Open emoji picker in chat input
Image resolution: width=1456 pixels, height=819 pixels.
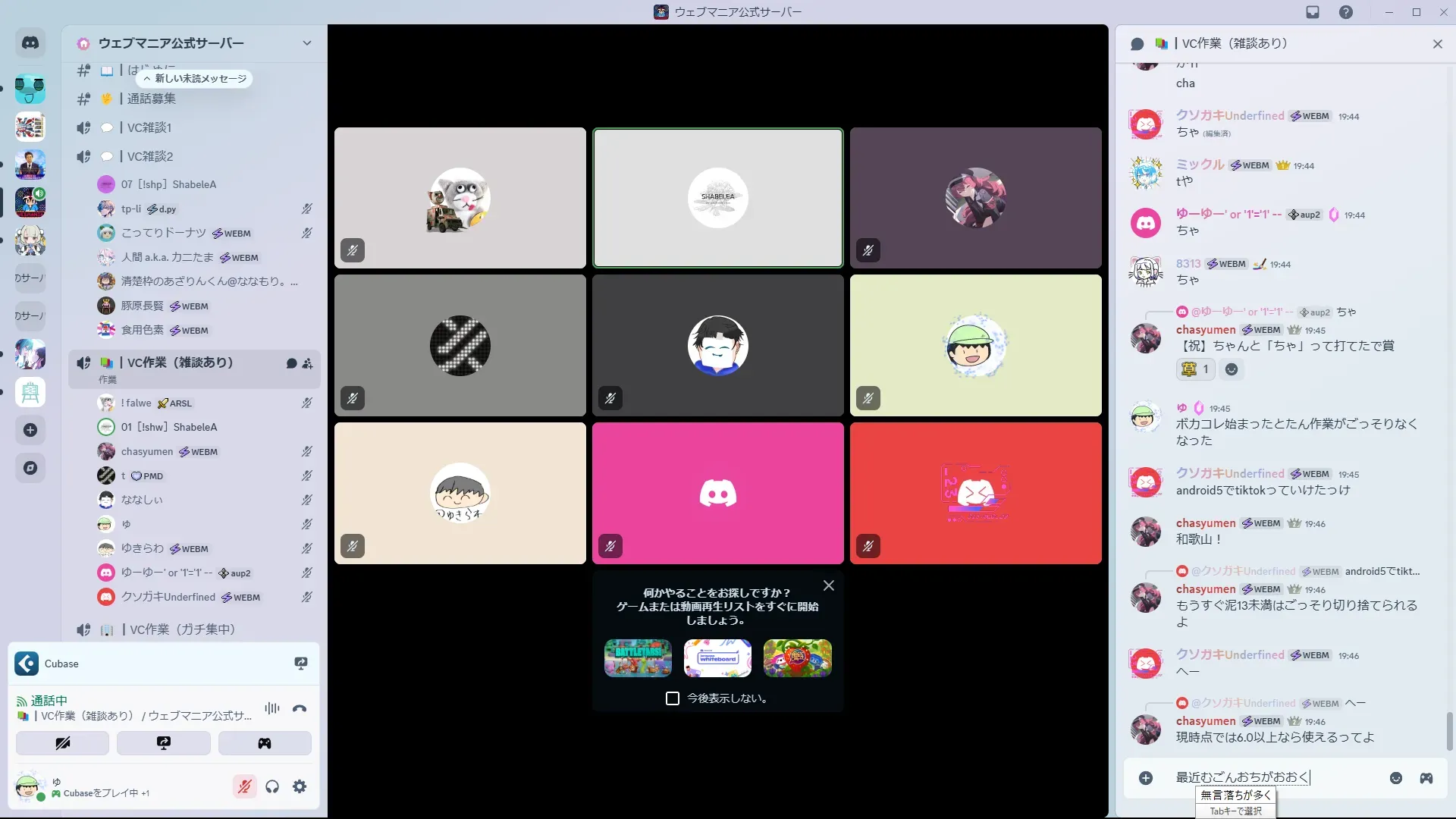coord(1395,778)
